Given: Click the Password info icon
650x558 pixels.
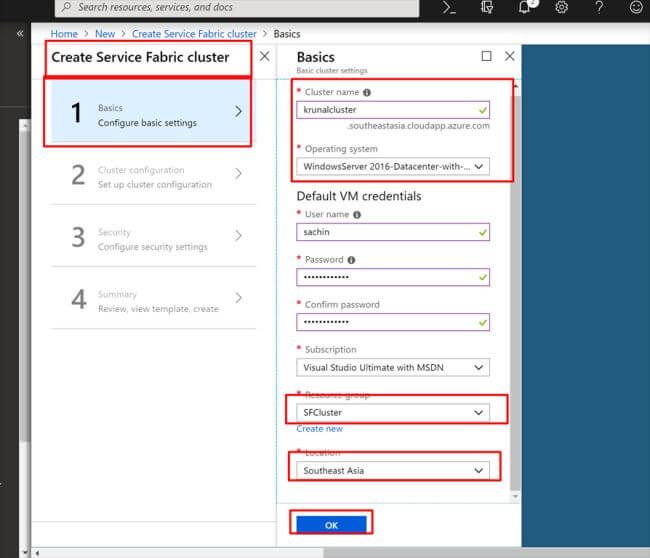Looking at the screenshot, I should point(352,260).
